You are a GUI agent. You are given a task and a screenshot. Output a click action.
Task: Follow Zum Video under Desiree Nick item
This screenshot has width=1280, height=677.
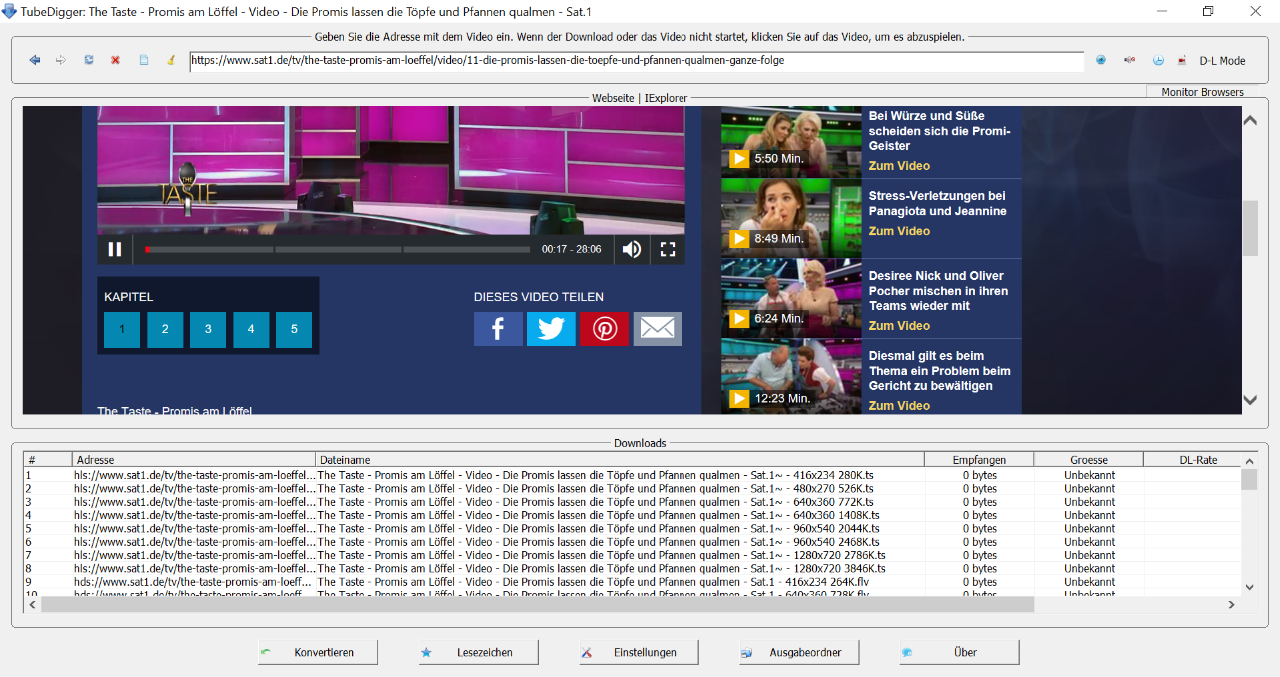pyautogui.click(x=899, y=326)
